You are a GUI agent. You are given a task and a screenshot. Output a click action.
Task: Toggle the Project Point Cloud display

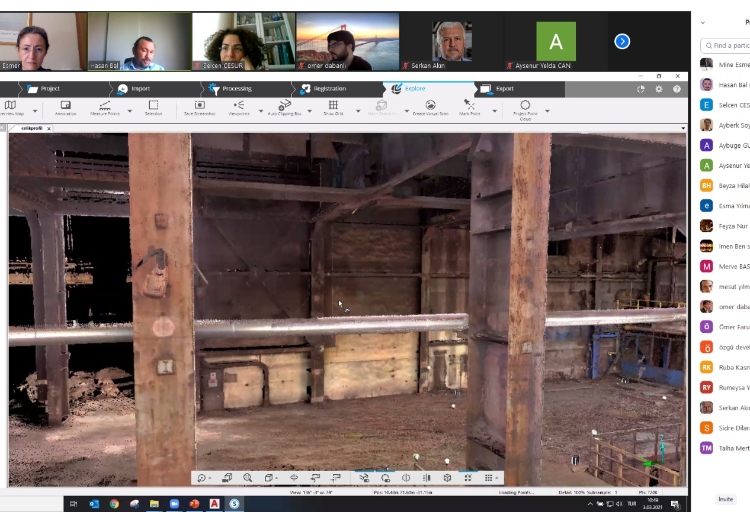tap(524, 107)
